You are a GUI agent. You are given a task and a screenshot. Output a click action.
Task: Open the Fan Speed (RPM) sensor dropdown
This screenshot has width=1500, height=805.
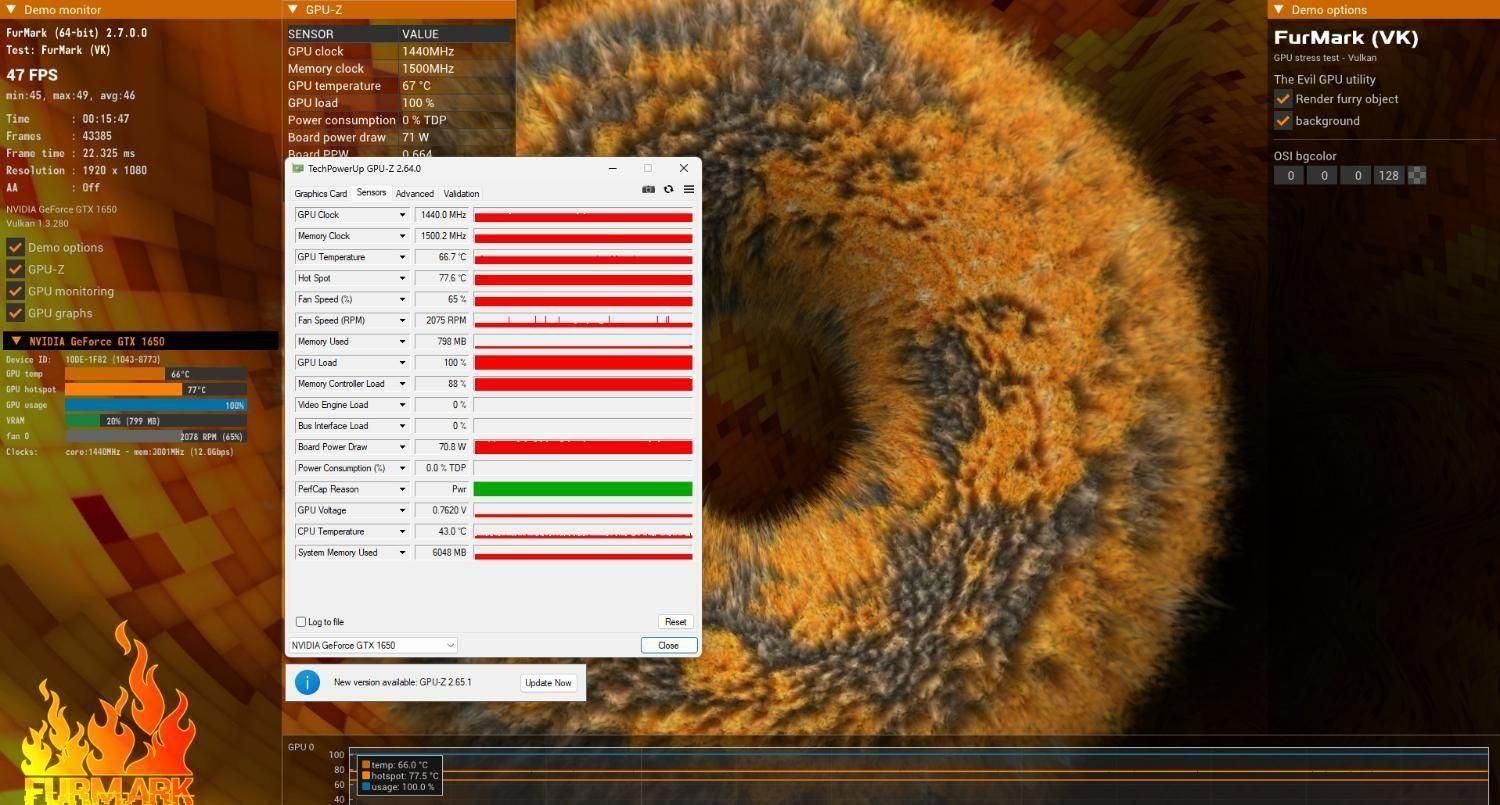click(x=403, y=320)
